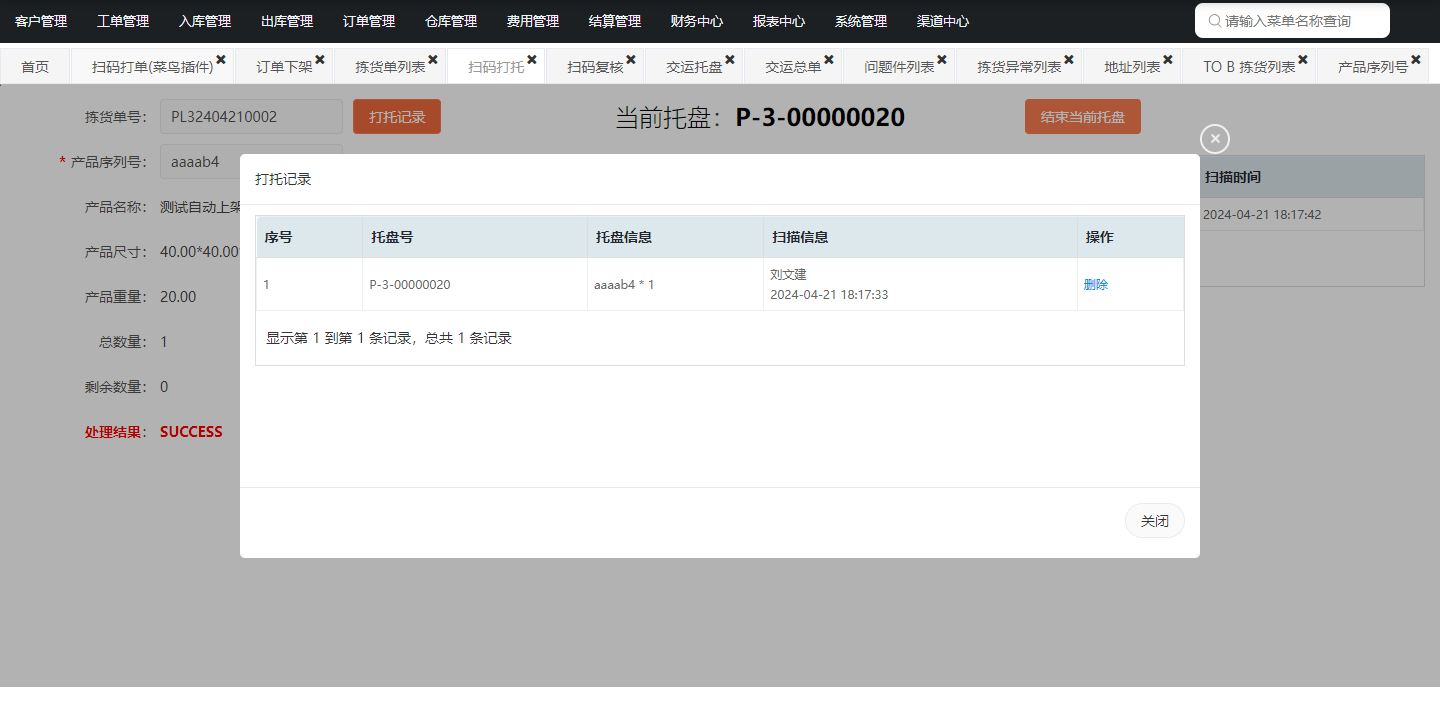Click the 关闭 button in the dialog
This screenshot has width=1440, height=703.
click(x=1155, y=521)
